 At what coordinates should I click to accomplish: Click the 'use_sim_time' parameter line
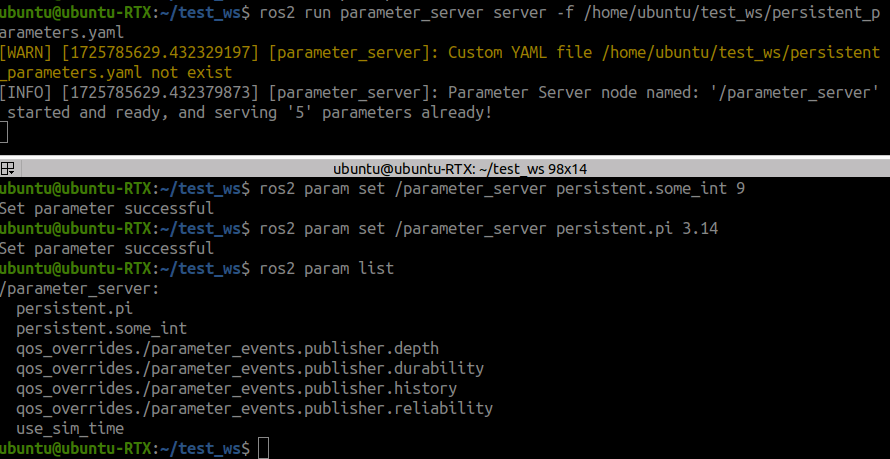tap(70, 428)
